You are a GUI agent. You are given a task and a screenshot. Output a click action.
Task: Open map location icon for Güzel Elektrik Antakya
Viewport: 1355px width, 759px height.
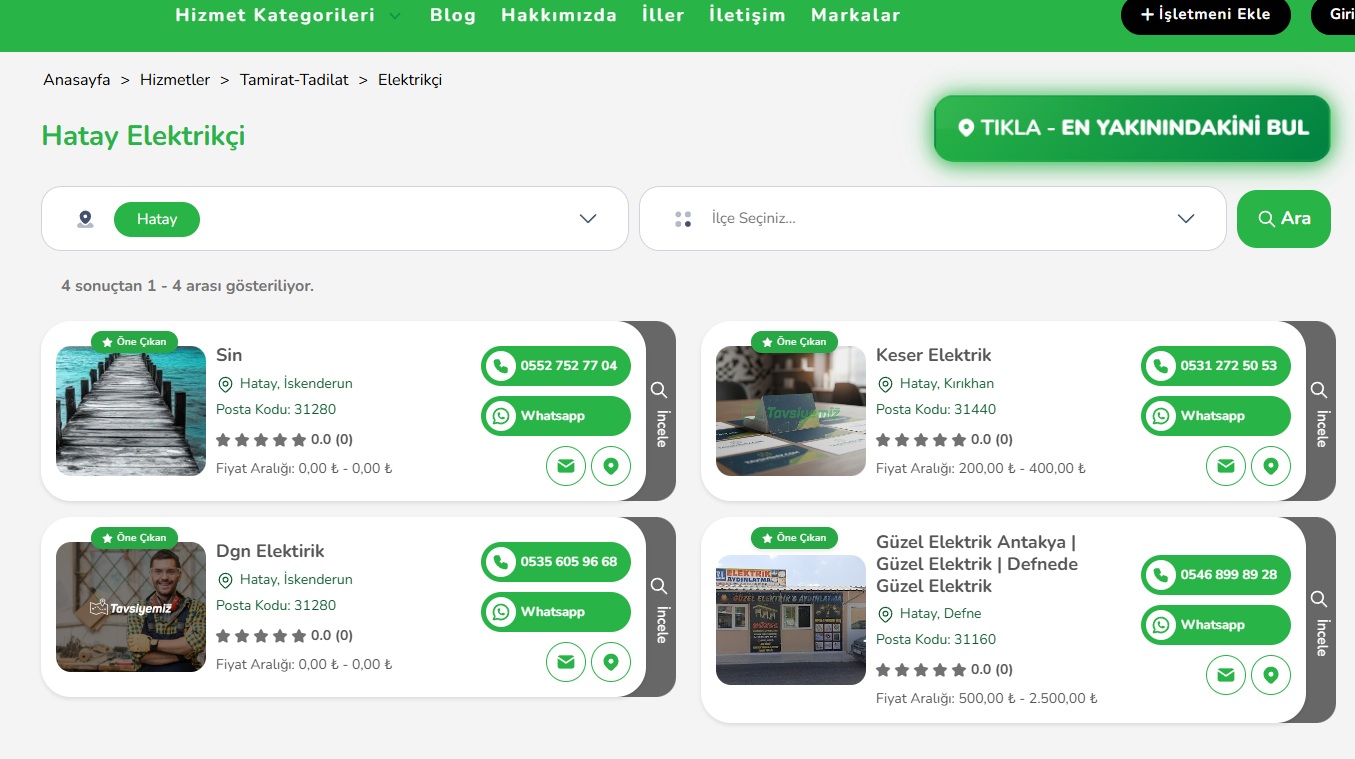[x=1271, y=675]
